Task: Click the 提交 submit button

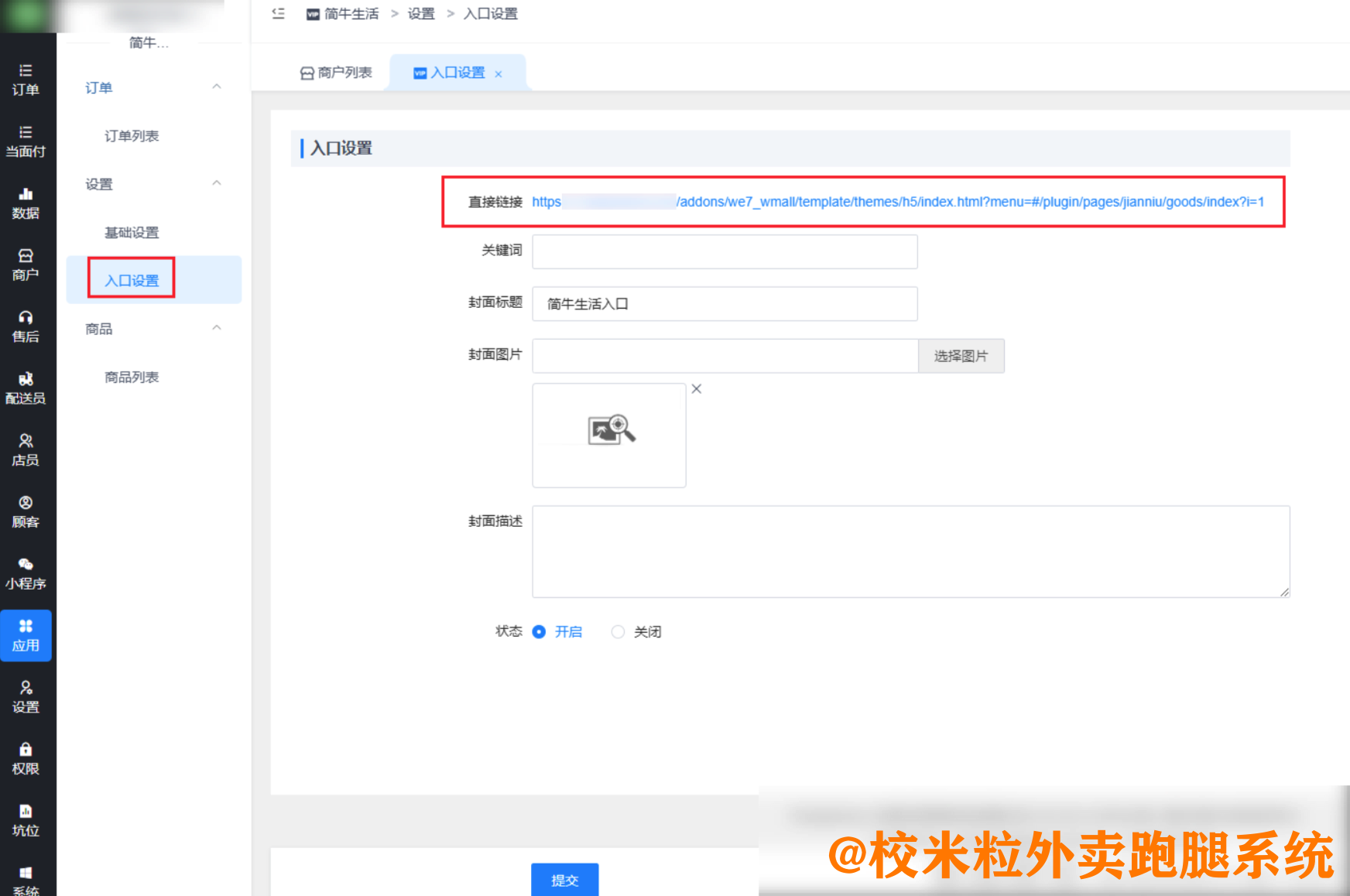Action: (564, 881)
